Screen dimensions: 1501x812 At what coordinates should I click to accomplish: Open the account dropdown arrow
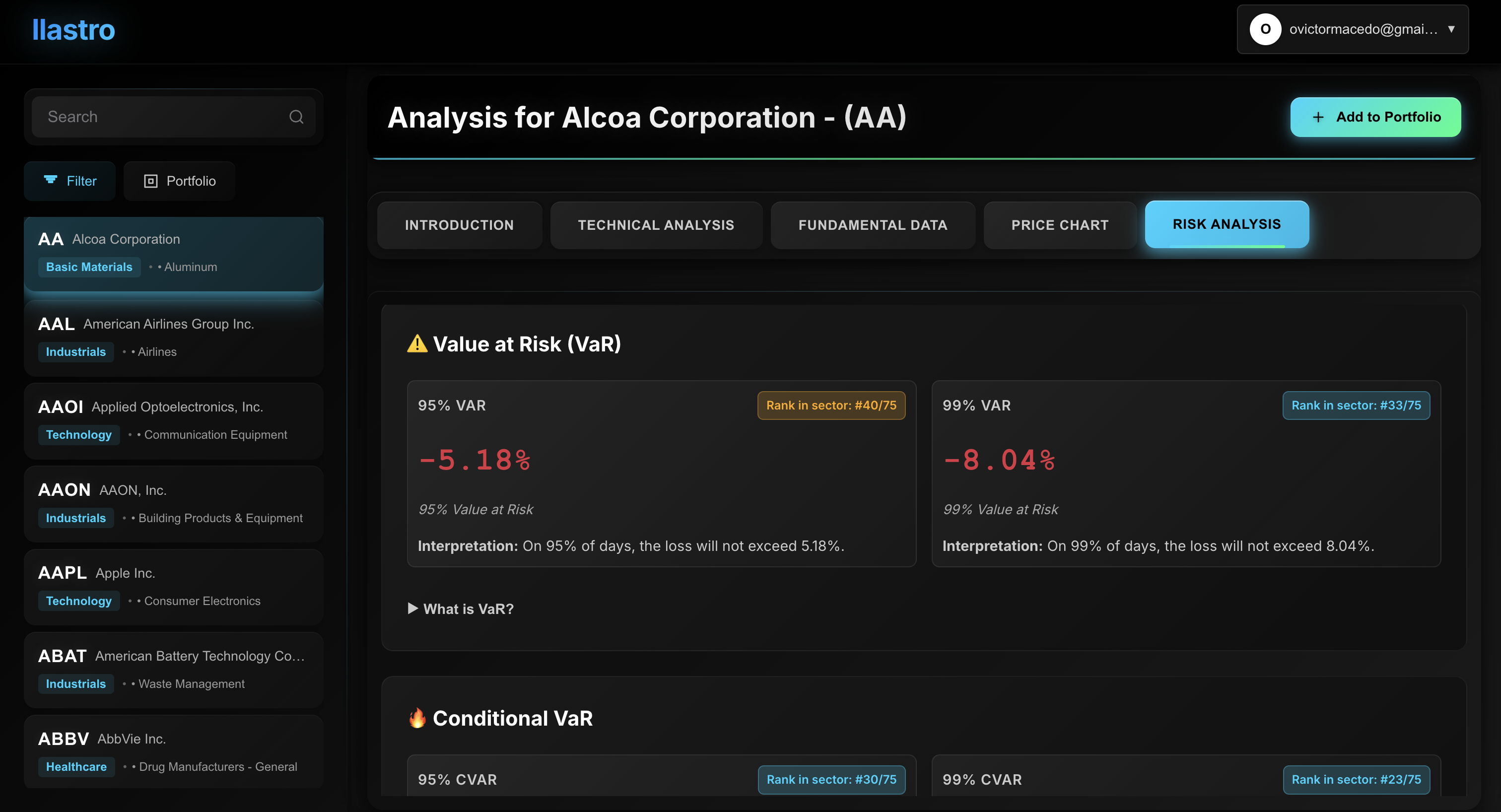pos(1451,29)
